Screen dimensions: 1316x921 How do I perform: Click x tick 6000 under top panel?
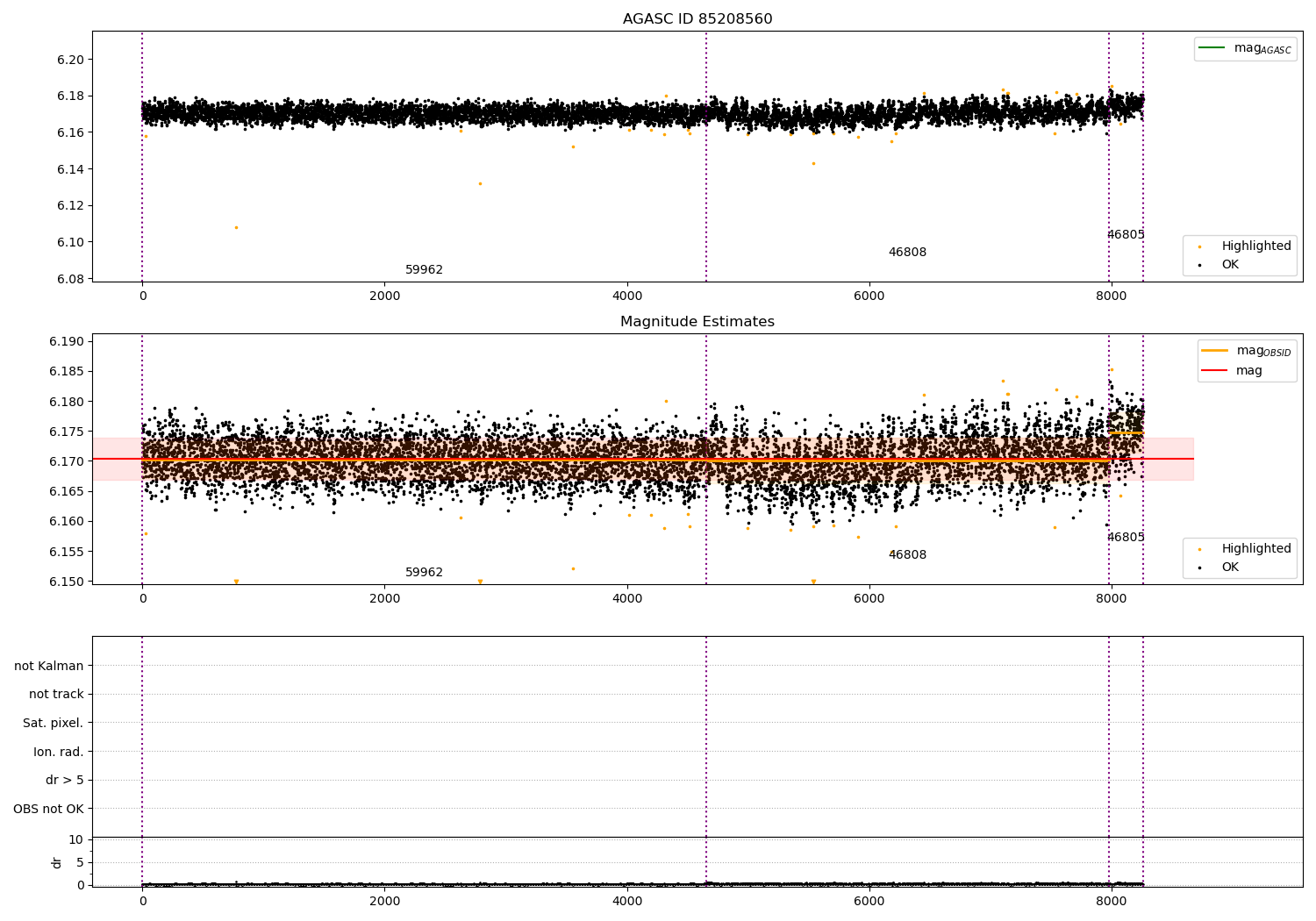(869, 296)
